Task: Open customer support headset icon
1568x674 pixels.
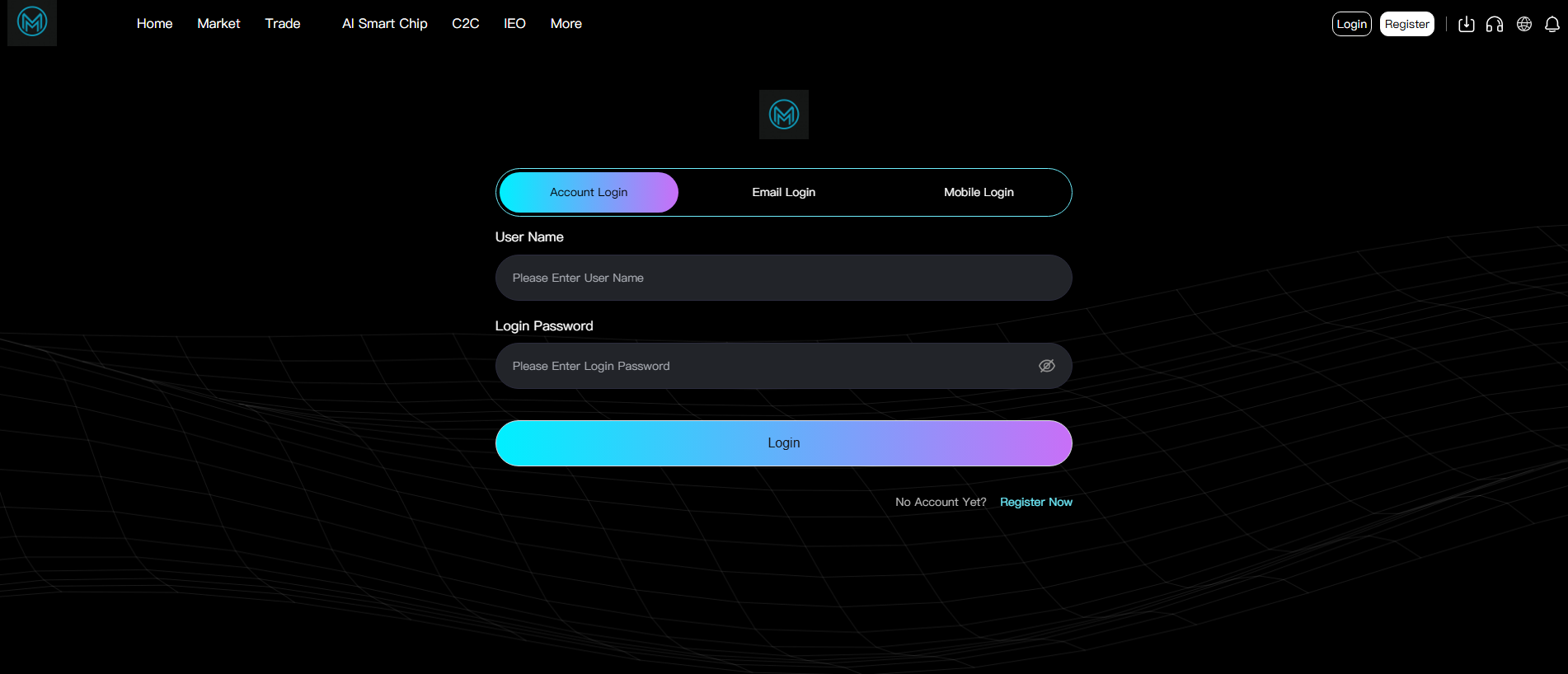Action: click(1495, 25)
